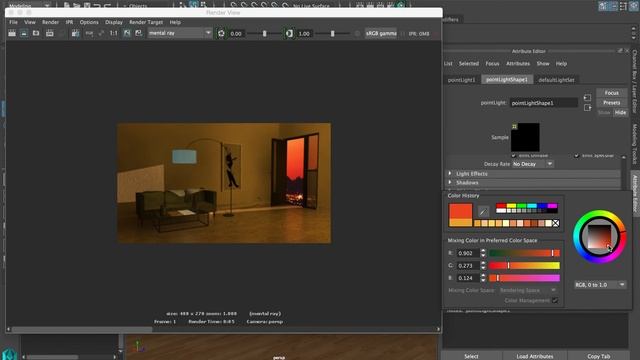Viewport: 640px width, 360px height.
Task: Click the exposure slider handle
Action: (264, 33)
